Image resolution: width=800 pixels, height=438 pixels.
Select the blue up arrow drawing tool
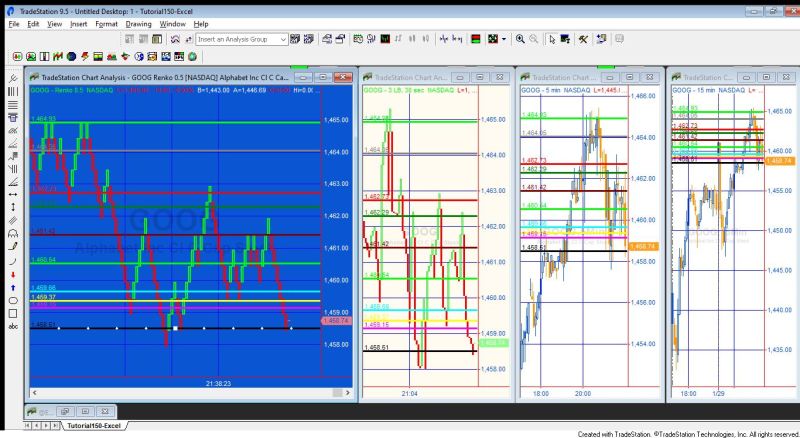[13, 288]
